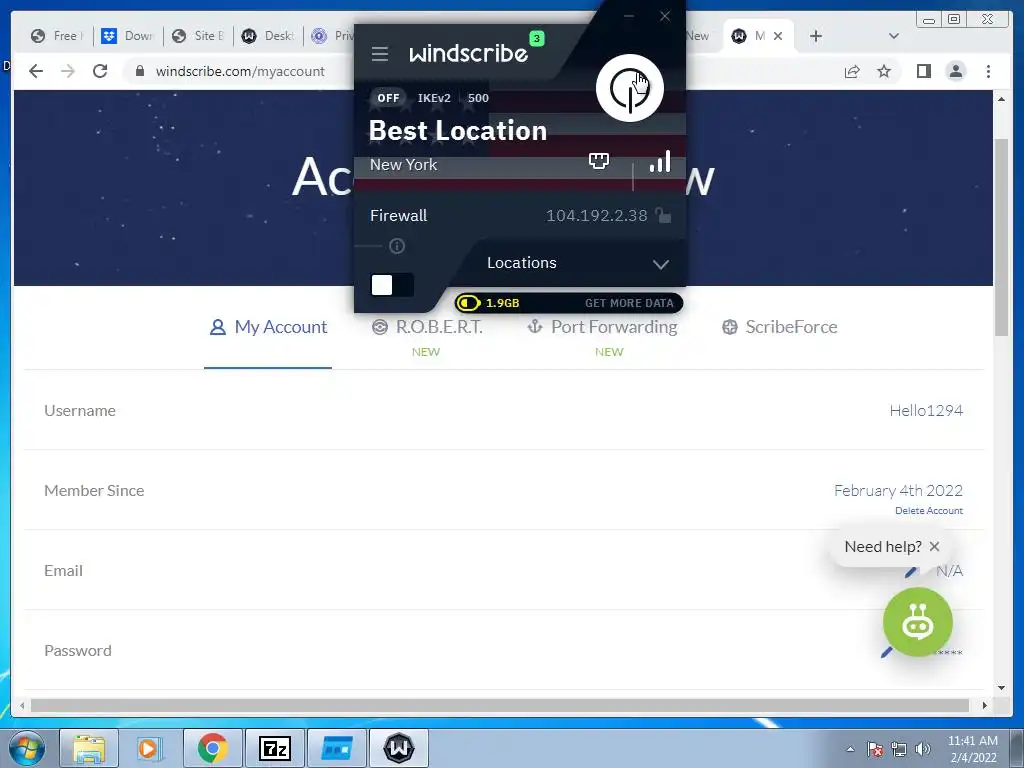Open the Windows Start menu
The height and width of the screenshot is (768, 1024).
27,748
